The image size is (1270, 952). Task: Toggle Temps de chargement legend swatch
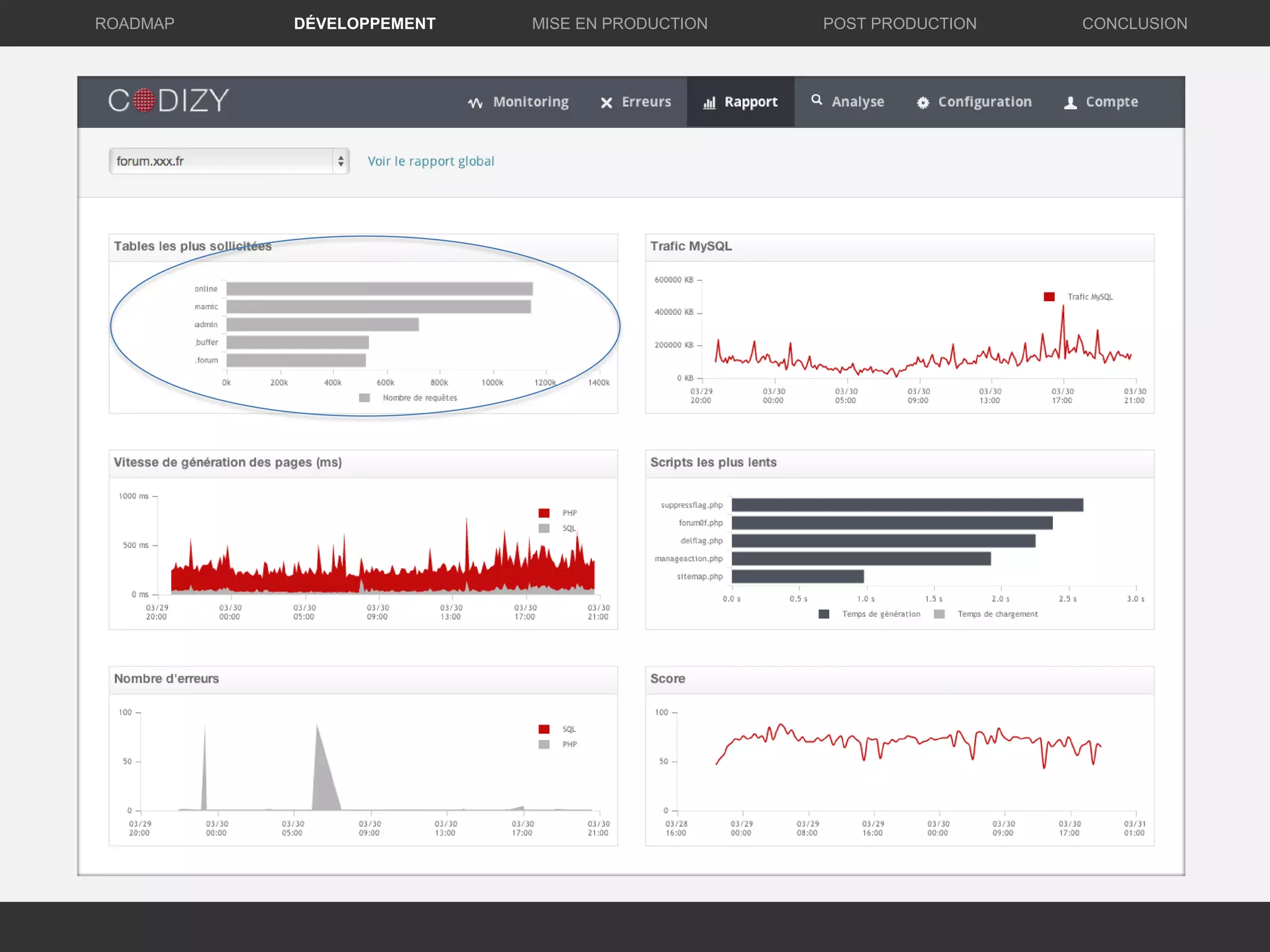click(x=939, y=614)
